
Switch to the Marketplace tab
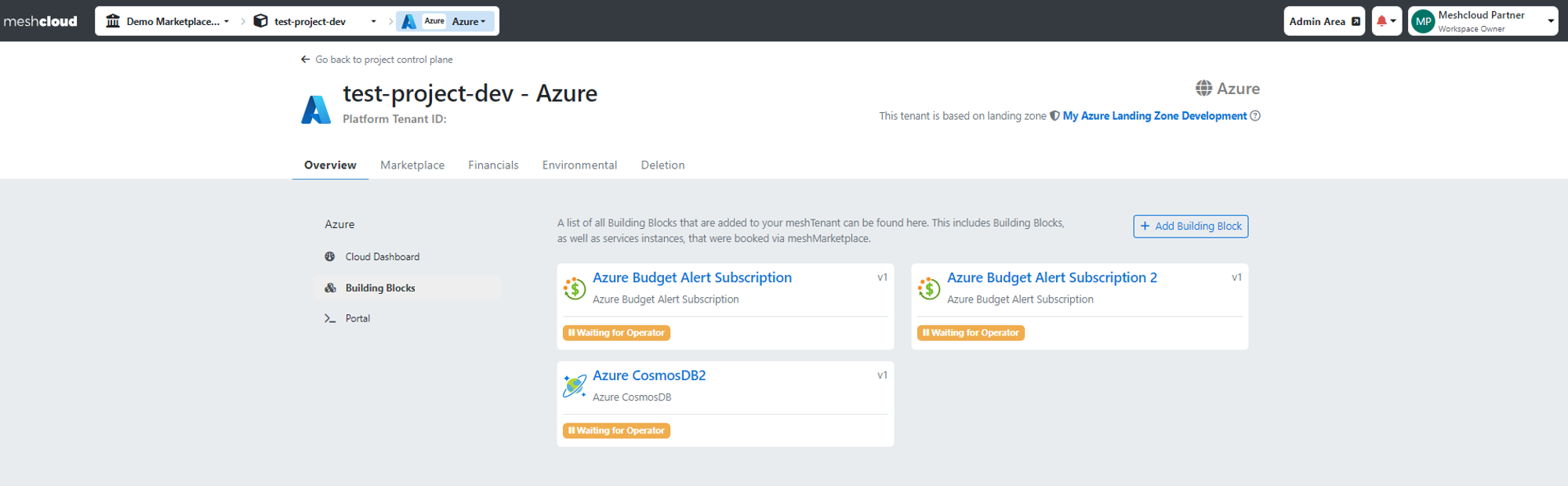412,165
